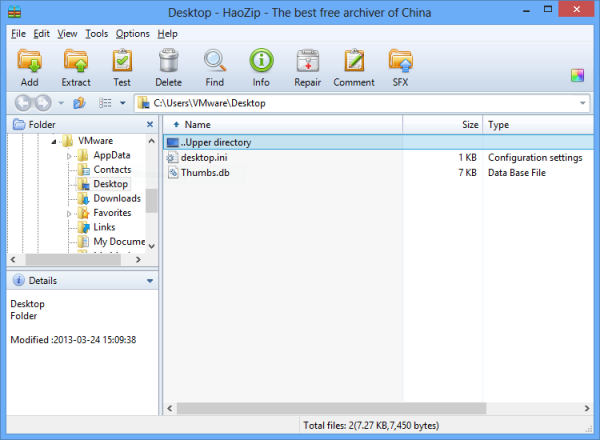Click the Repair archive icon
The image size is (600, 440).
click(x=308, y=61)
